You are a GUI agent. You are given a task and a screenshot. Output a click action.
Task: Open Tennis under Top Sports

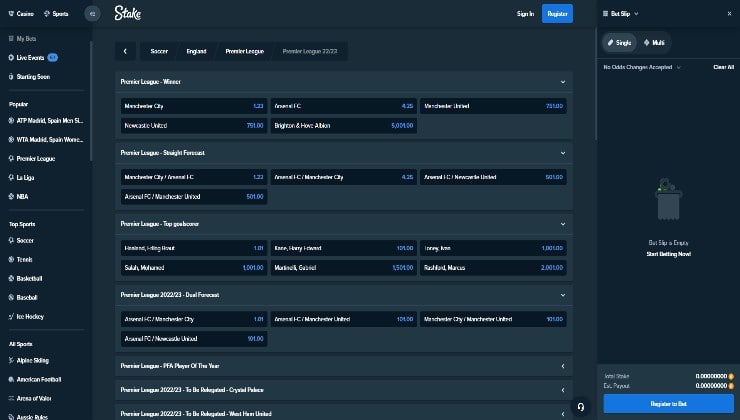20,259
